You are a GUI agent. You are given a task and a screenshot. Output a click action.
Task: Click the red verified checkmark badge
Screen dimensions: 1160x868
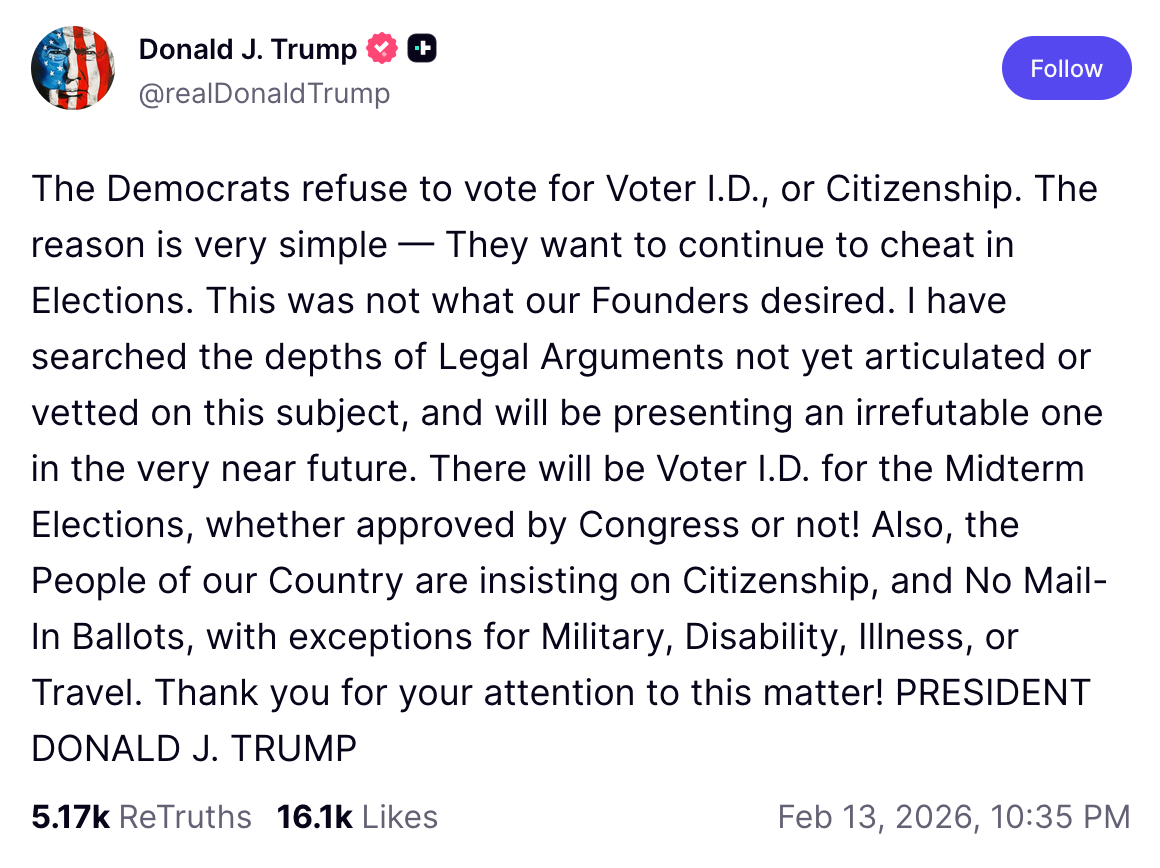(383, 48)
